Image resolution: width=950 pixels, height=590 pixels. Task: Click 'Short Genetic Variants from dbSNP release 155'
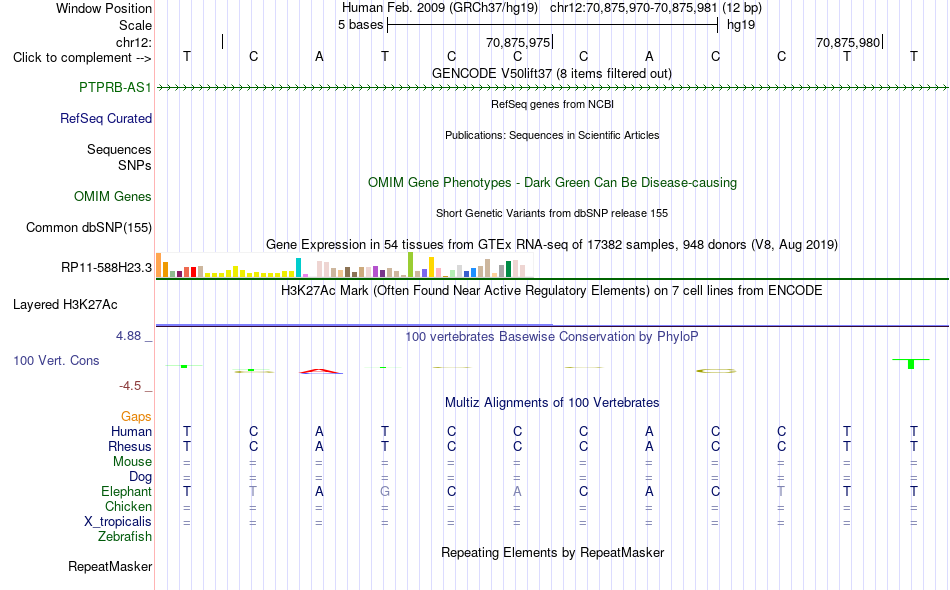pyautogui.click(x=552, y=213)
